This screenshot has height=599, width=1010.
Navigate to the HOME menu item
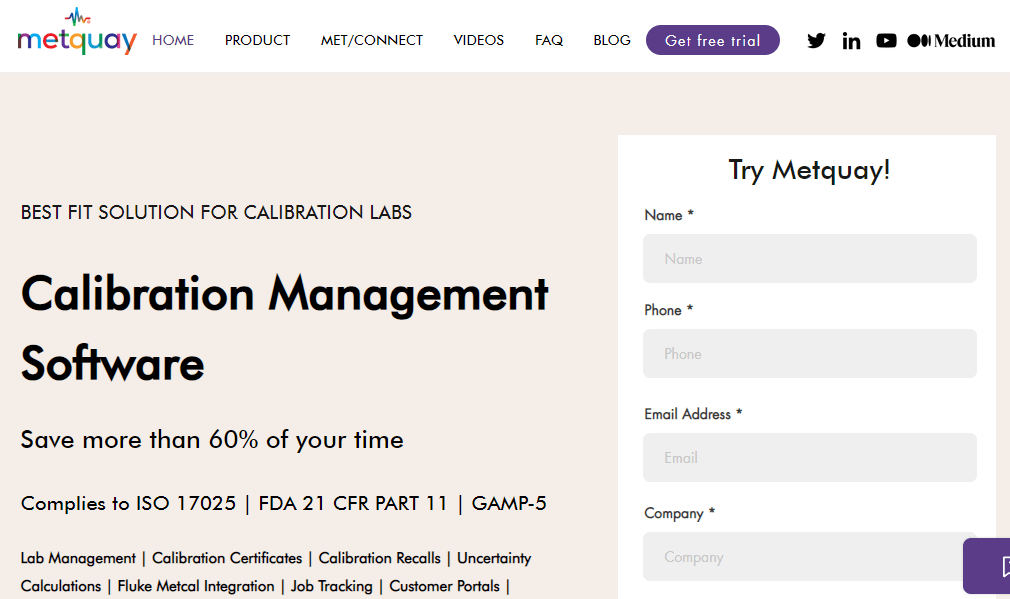coord(173,40)
